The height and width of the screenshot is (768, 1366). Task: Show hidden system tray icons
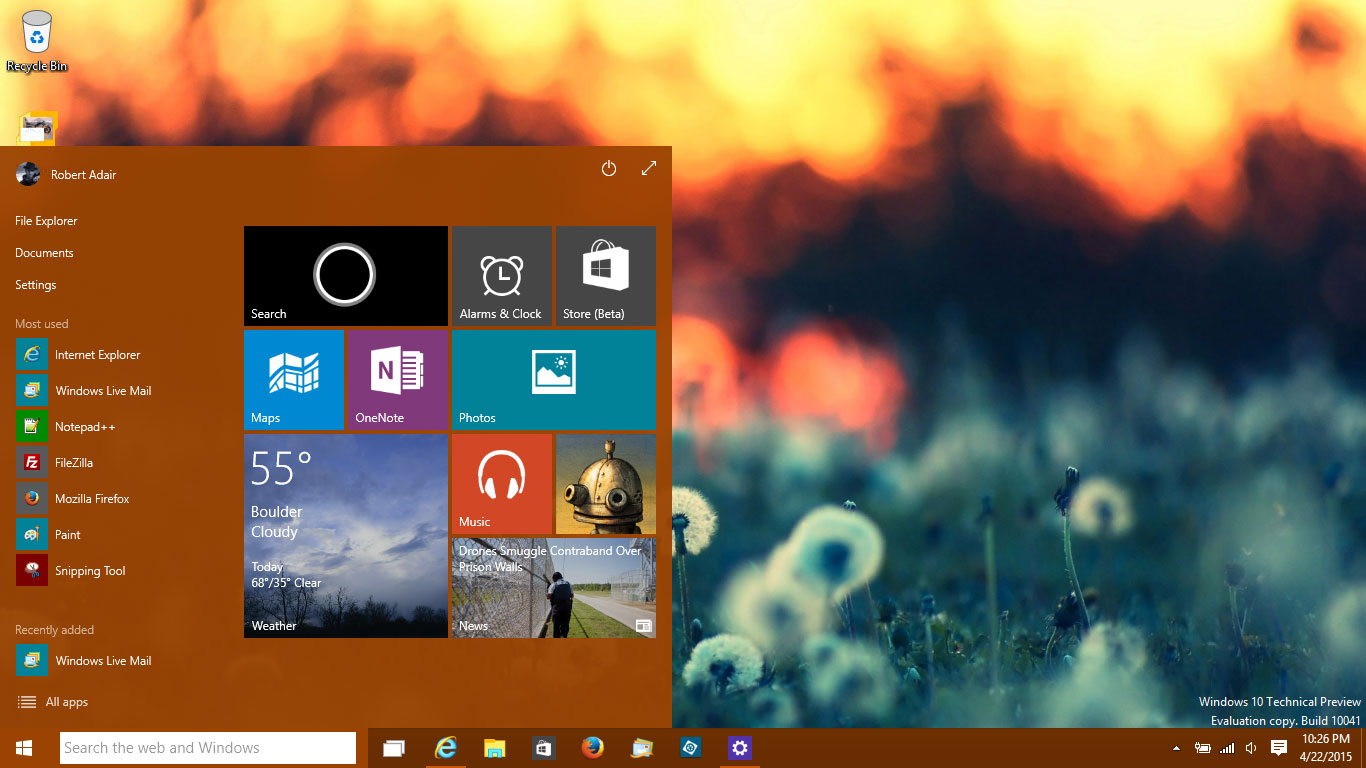1176,748
